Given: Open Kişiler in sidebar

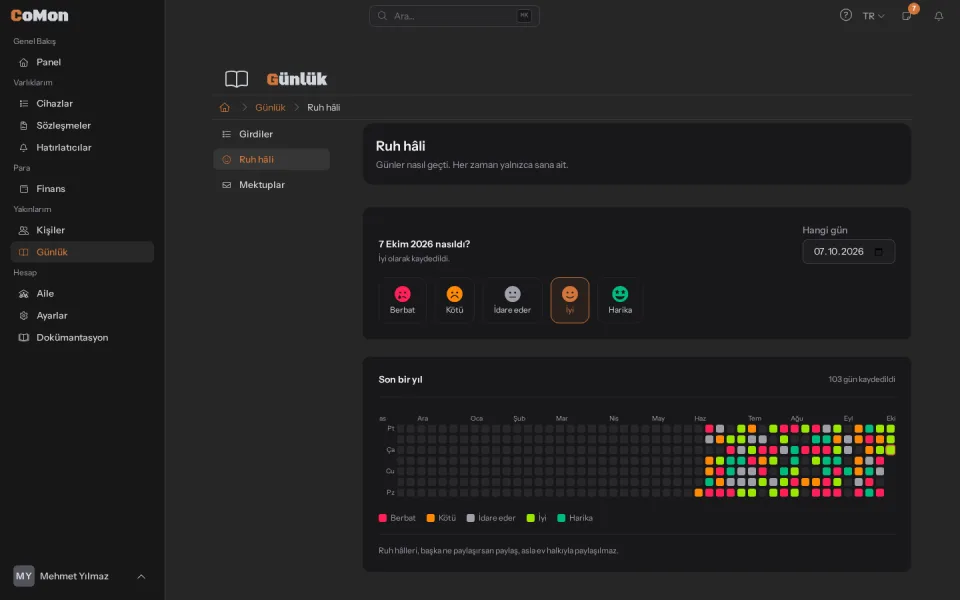Looking at the screenshot, I should [x=82, y=230].
